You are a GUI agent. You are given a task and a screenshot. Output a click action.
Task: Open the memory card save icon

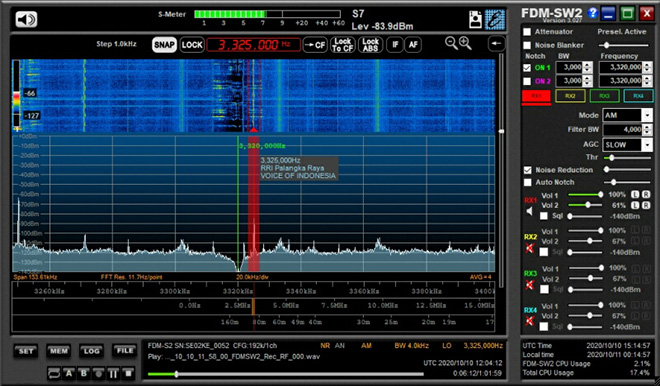pyautogui.click(x=475, y=19)
